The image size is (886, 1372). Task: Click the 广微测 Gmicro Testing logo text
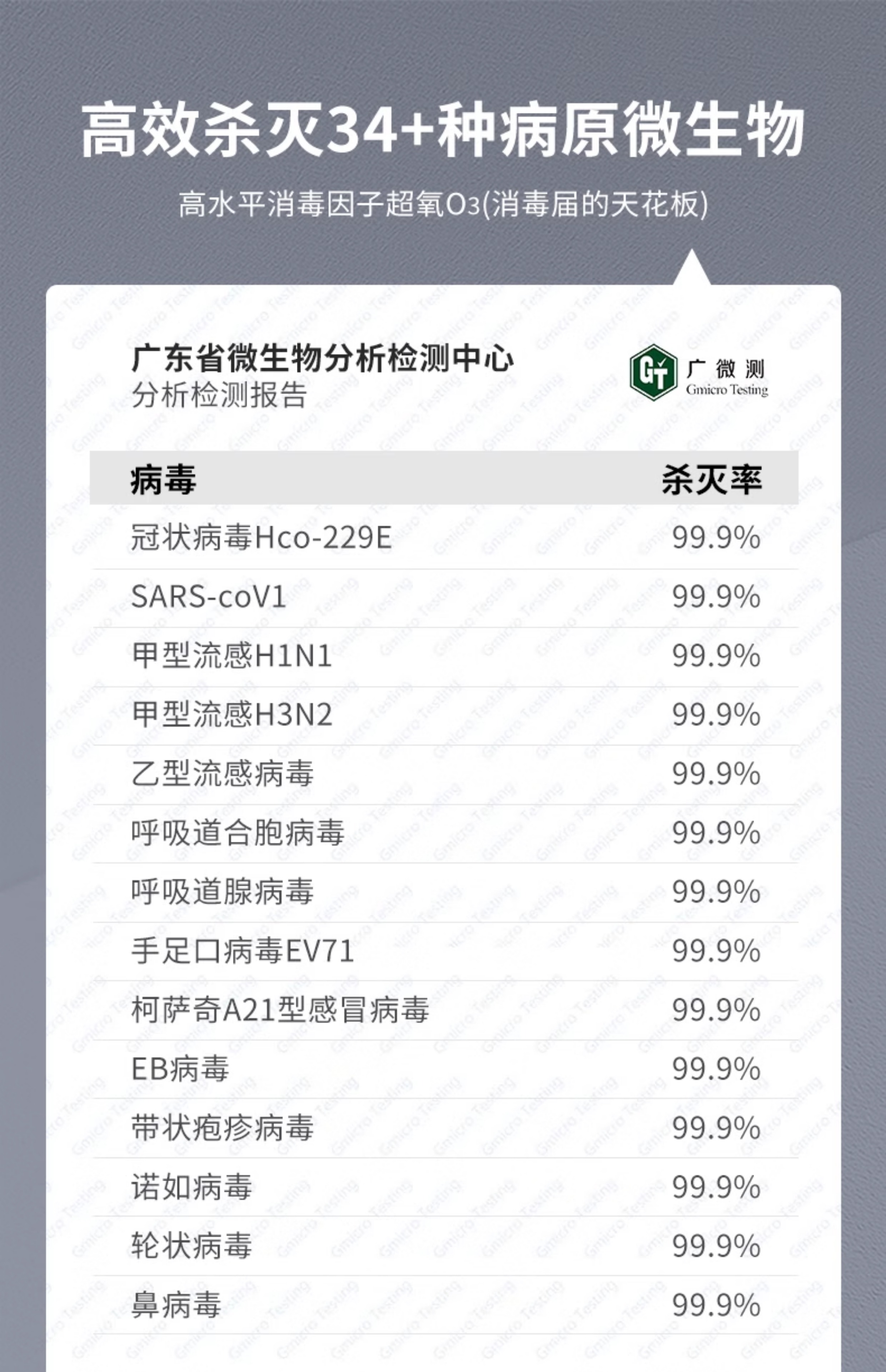coord(727,377)
